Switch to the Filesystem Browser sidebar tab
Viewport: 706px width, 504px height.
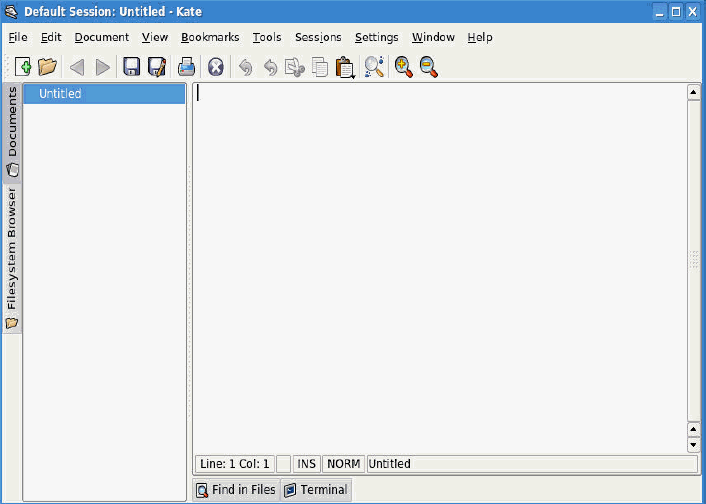[x=12, y=259]
